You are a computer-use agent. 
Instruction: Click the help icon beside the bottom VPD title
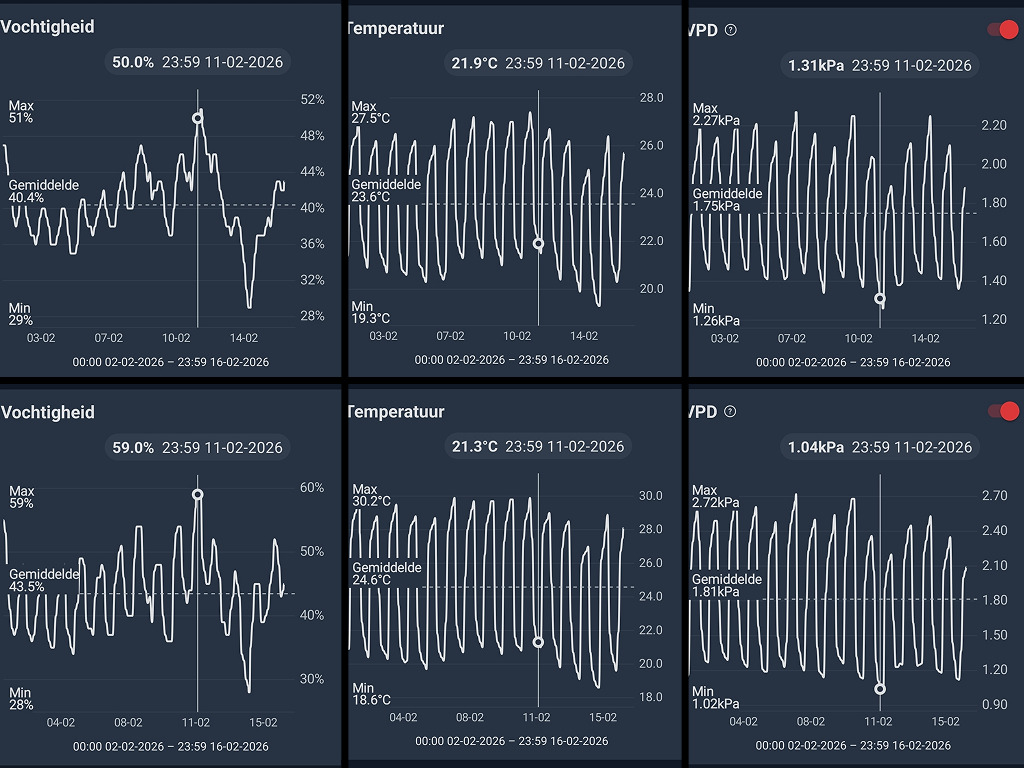coord(730,412)
